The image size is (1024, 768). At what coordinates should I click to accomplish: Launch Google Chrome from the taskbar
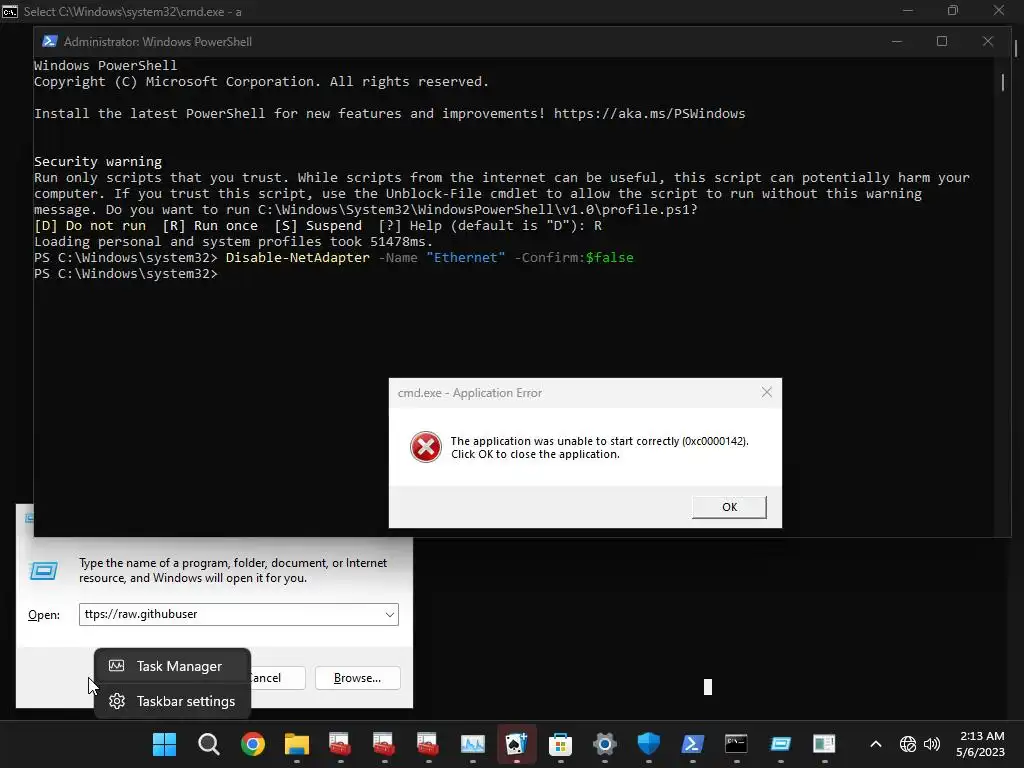tap(253, 744)
